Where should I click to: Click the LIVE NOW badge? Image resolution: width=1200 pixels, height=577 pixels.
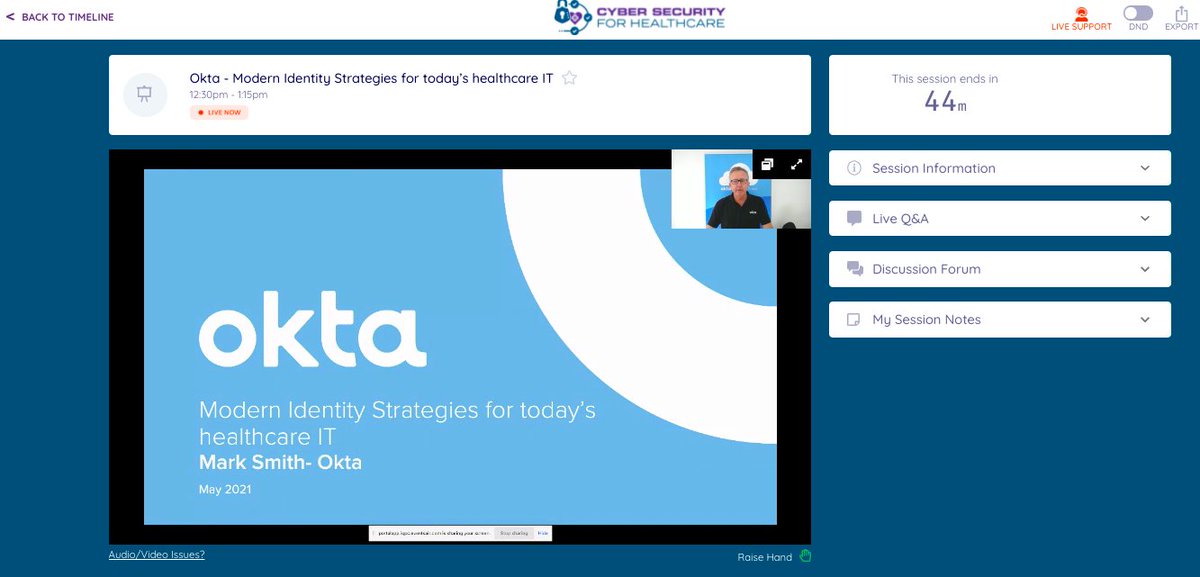coord(219,112)
